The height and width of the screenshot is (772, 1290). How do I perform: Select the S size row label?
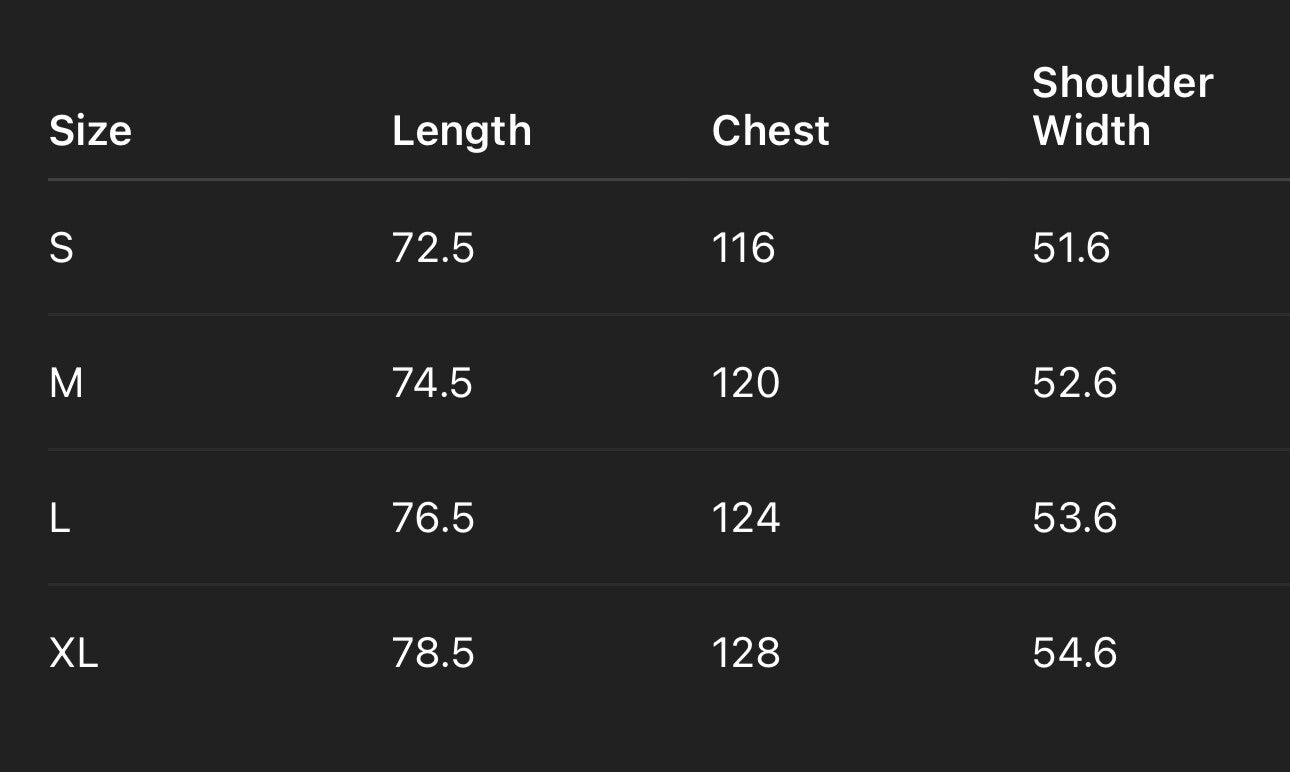click(61, 248)
